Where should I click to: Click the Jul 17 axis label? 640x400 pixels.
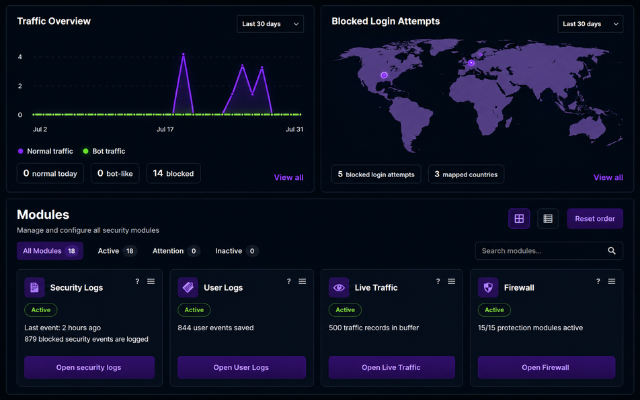[165, 129]
